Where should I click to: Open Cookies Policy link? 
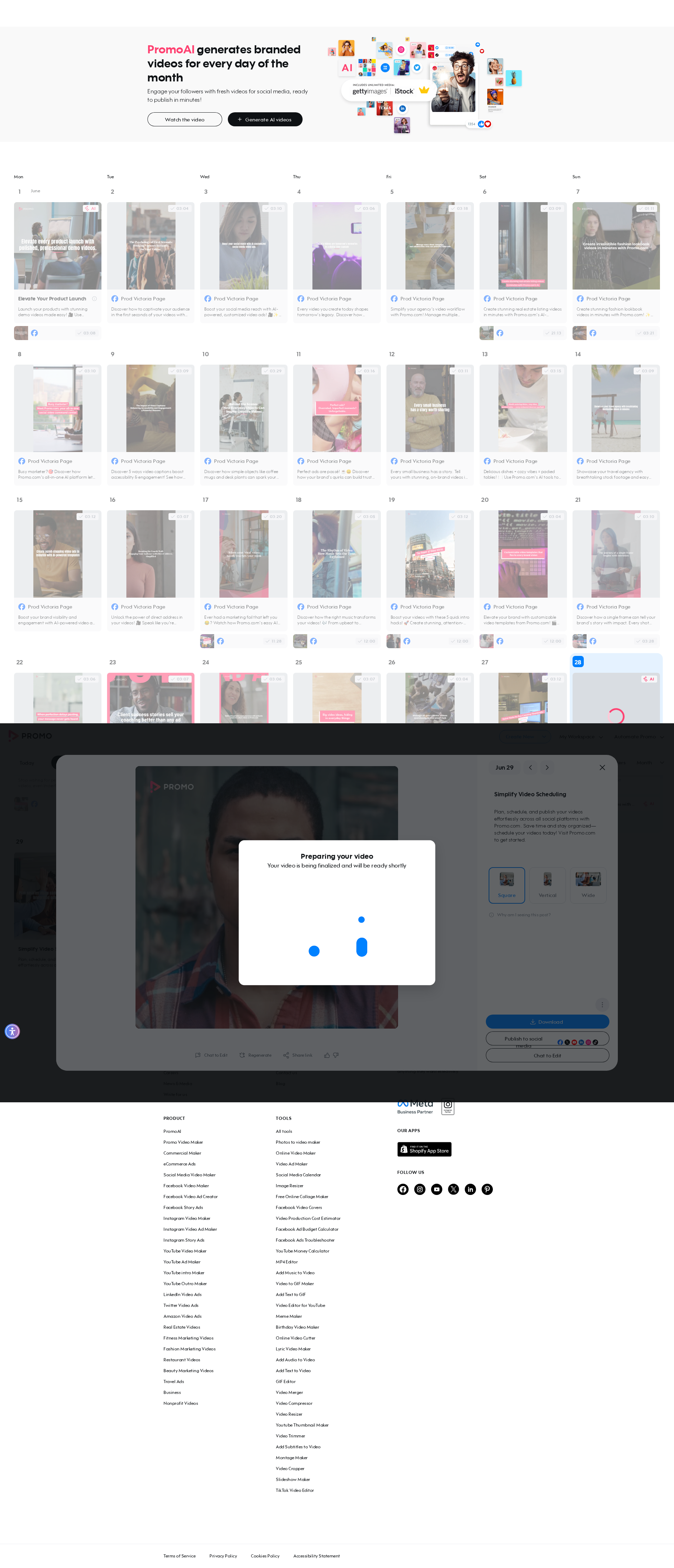(265, 1556)
